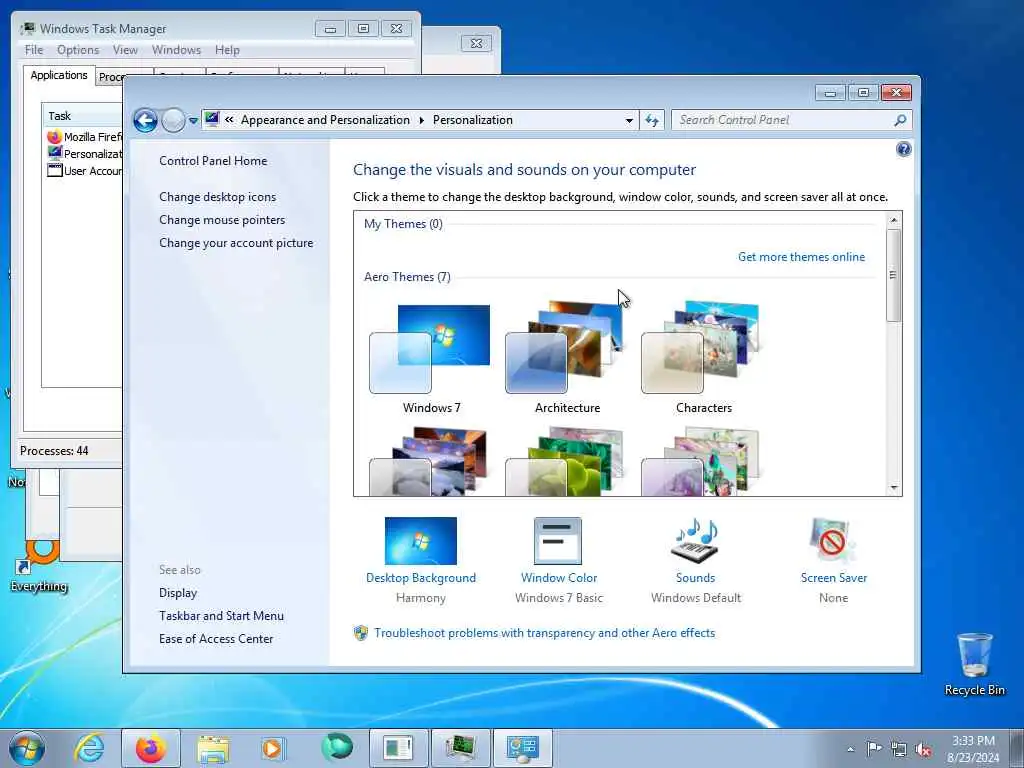Image resolution: width=1024 pixels, height=768 pixels.
Task: Open Help with the blue question mark
Action: tap(903, 150)
